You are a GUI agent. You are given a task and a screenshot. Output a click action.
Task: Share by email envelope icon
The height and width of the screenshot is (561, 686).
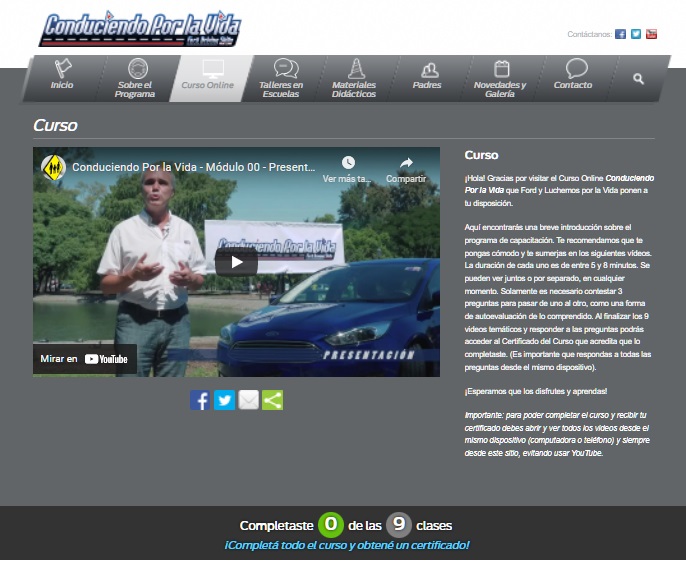(248, 400)
